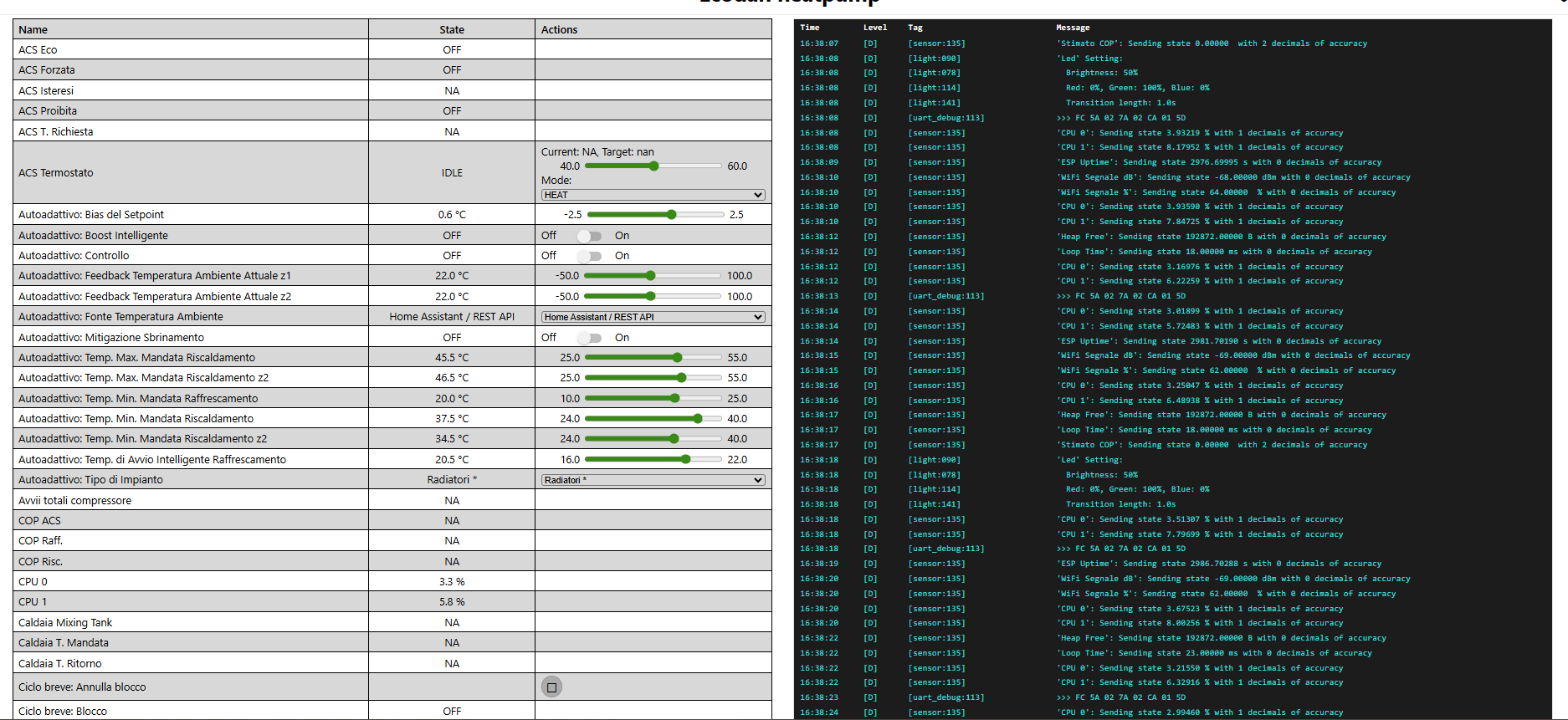Click the Message header in the log
This screenshot has height=720, width=1568.
pos(1073,28)
